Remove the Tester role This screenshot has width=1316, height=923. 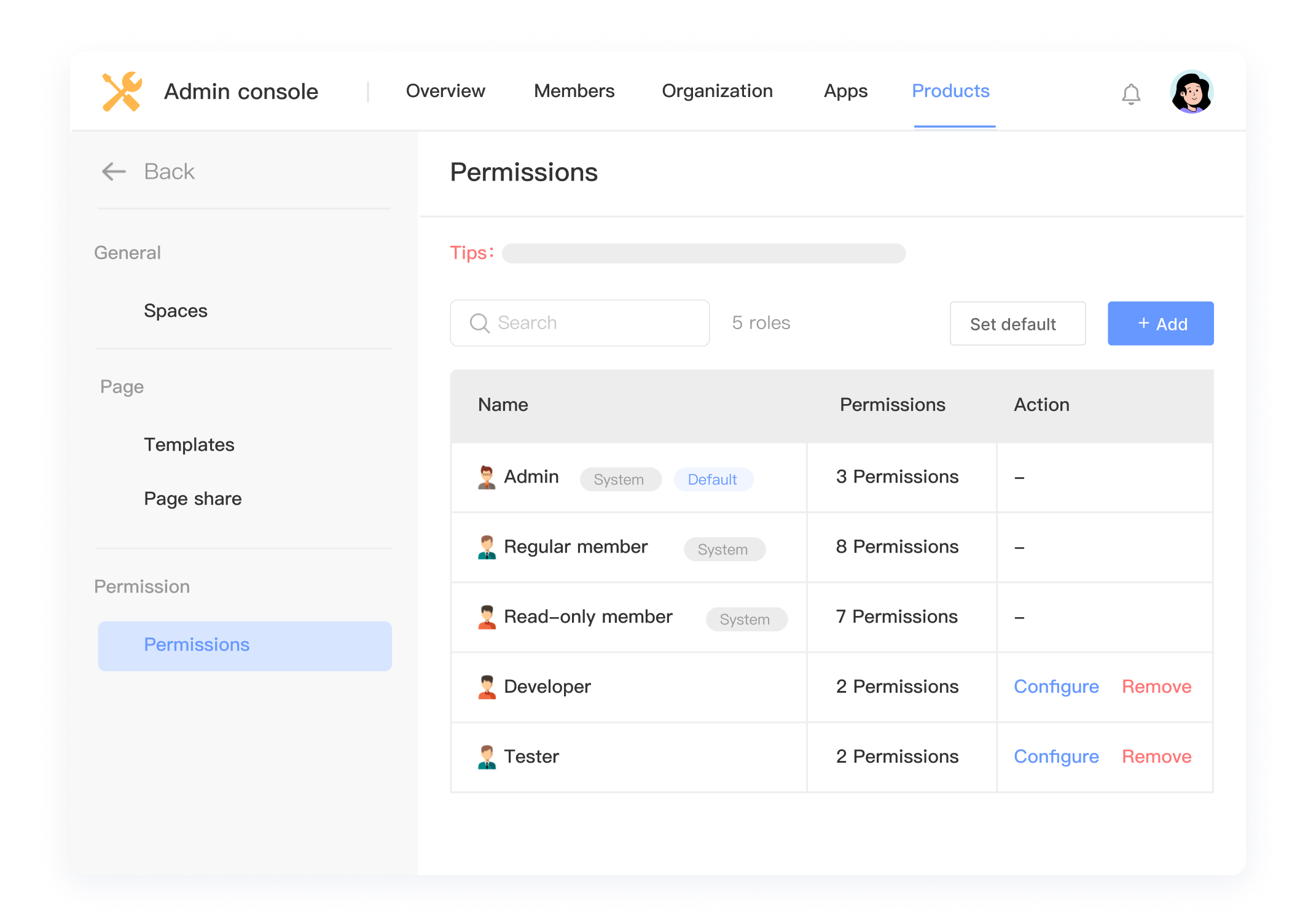tap(1156, 757)
